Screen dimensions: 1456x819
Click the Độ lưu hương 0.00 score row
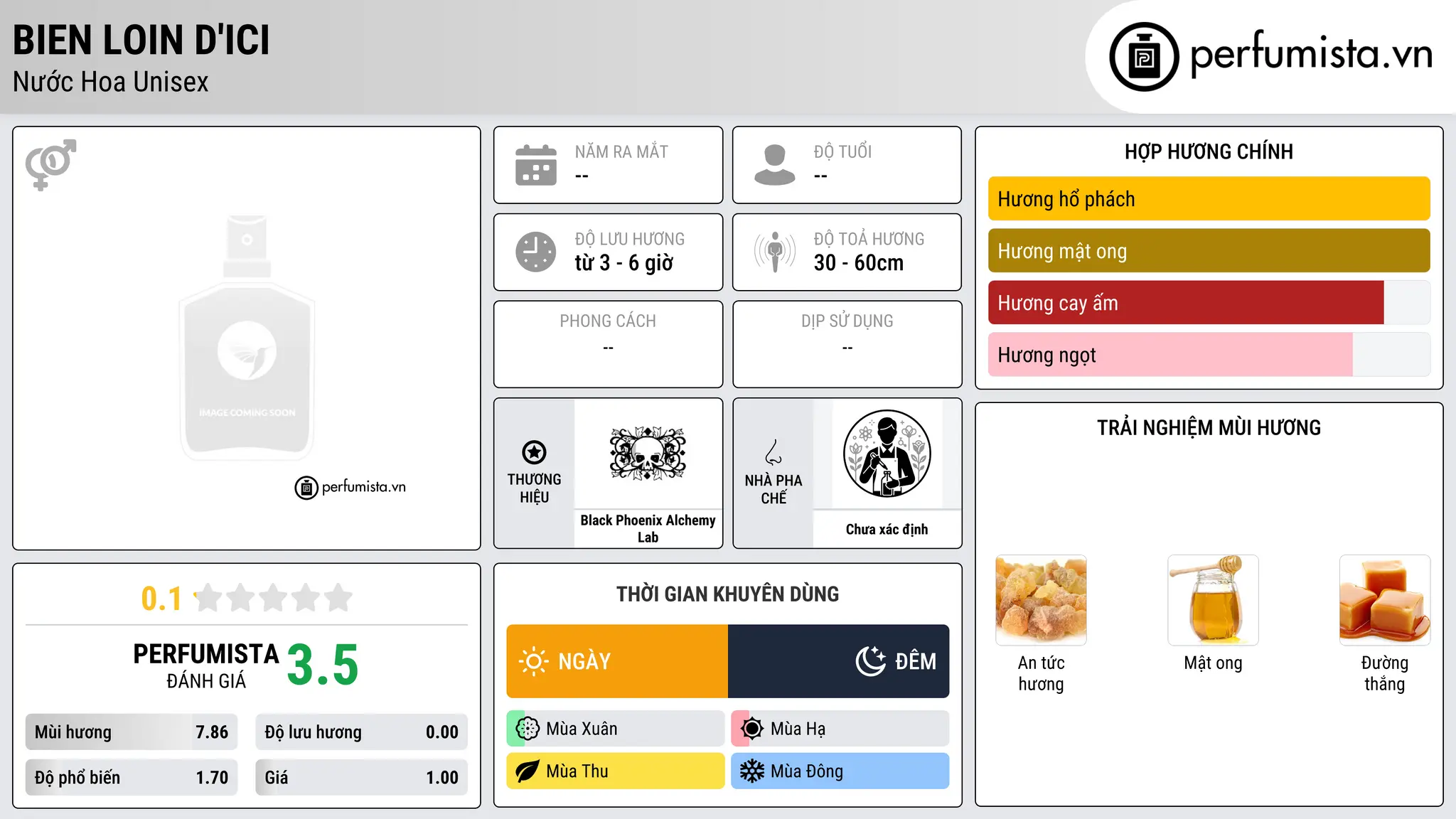coord(362,732)
